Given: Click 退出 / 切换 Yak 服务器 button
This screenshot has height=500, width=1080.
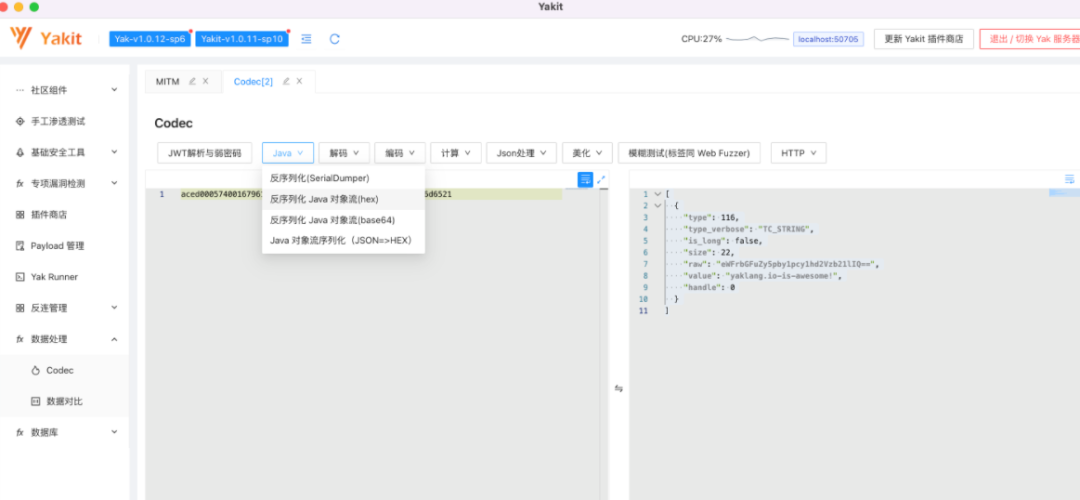Looking at the screenshot, I should click(x=1030, y=39).
